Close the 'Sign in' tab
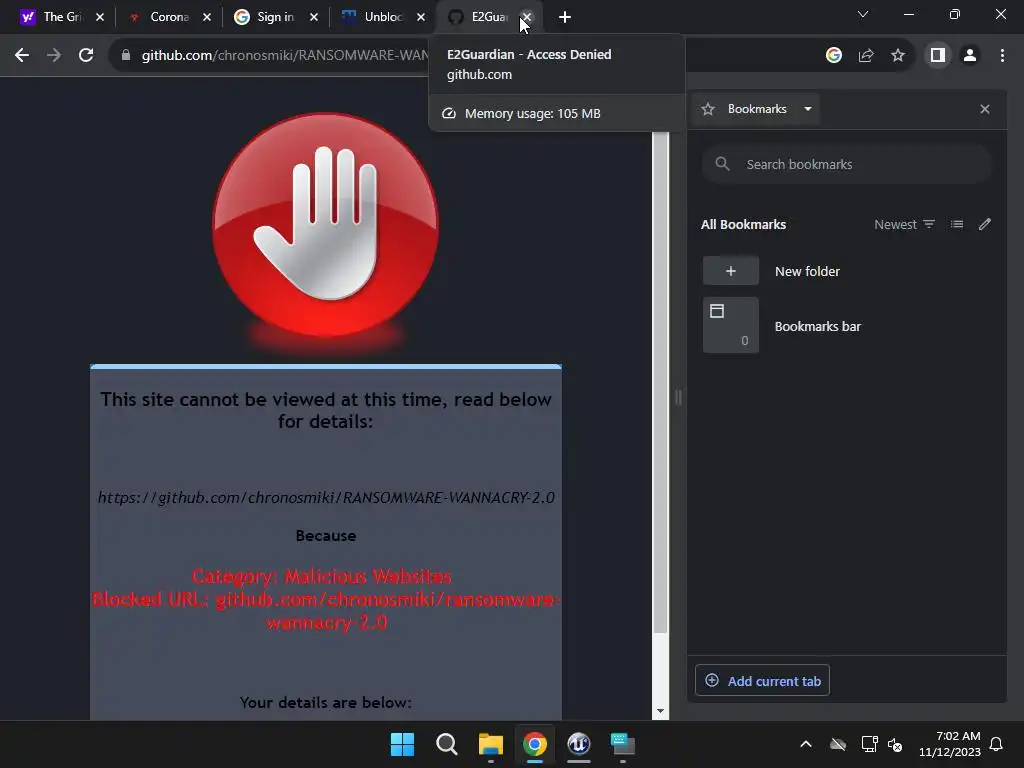 click(314, 18)
